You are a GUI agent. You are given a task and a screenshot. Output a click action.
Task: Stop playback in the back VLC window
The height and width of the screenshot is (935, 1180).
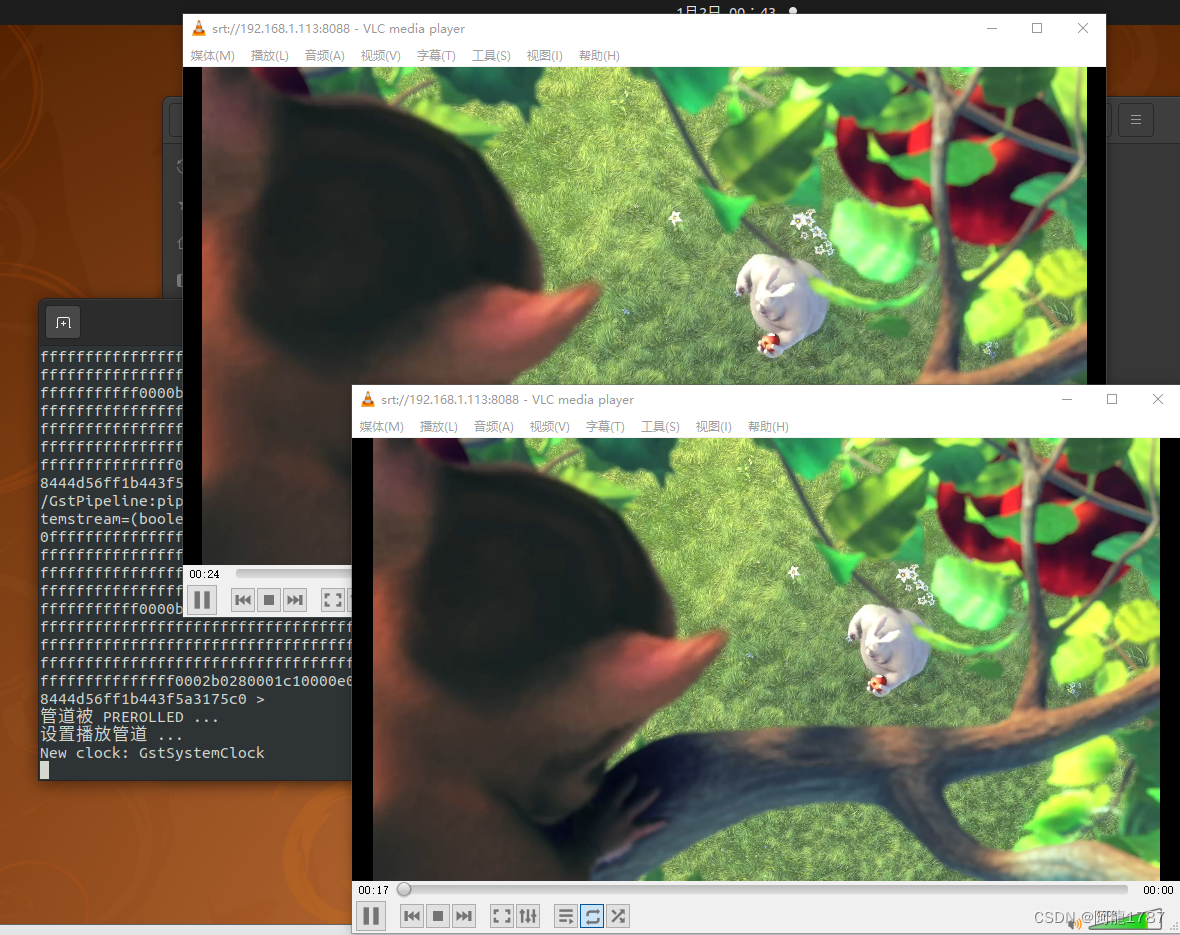[269, 600]
